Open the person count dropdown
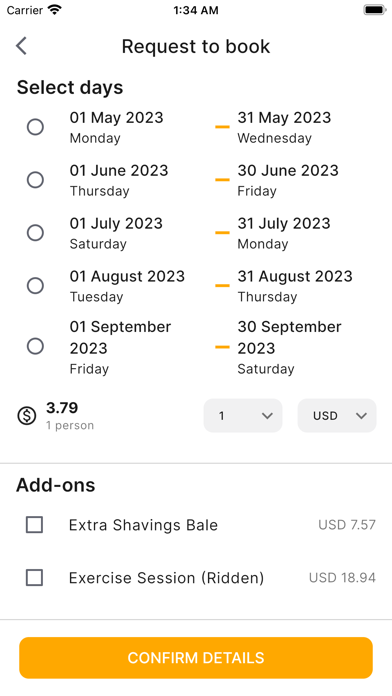392x696 pixels. click(243, 415)
